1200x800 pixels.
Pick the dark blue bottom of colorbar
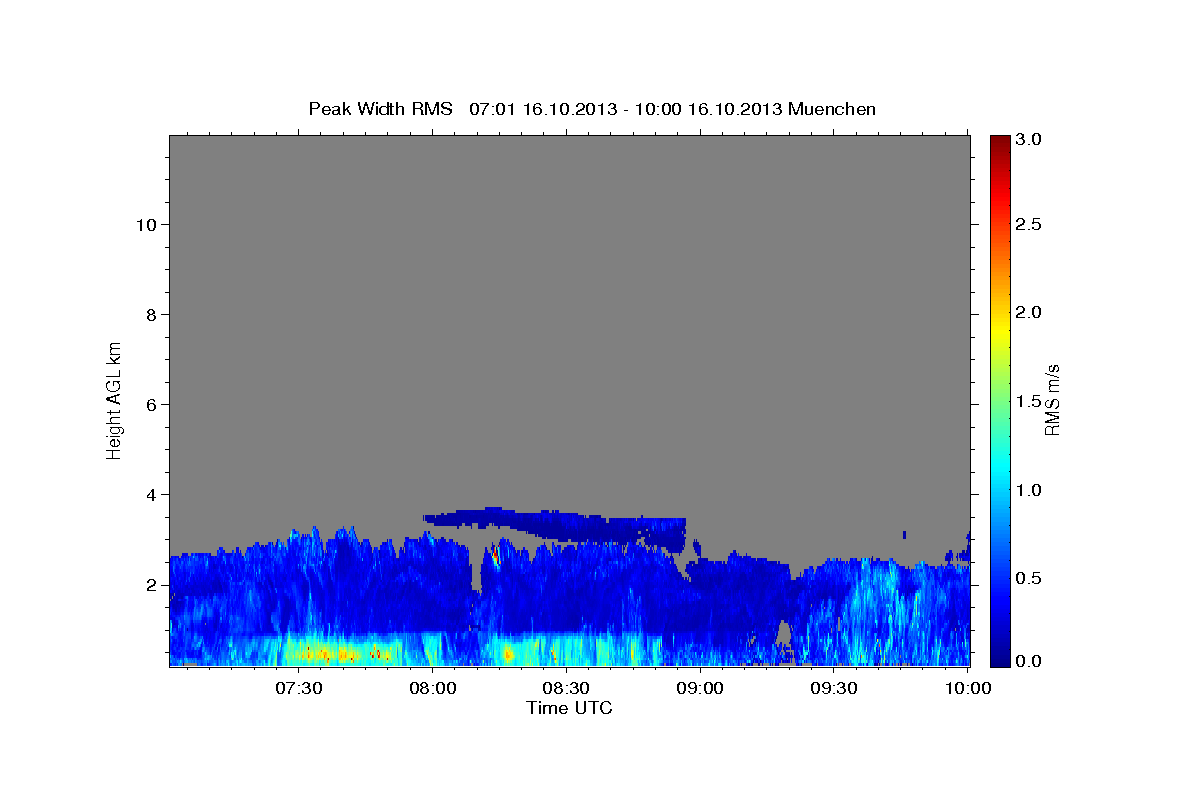(999, 658)
